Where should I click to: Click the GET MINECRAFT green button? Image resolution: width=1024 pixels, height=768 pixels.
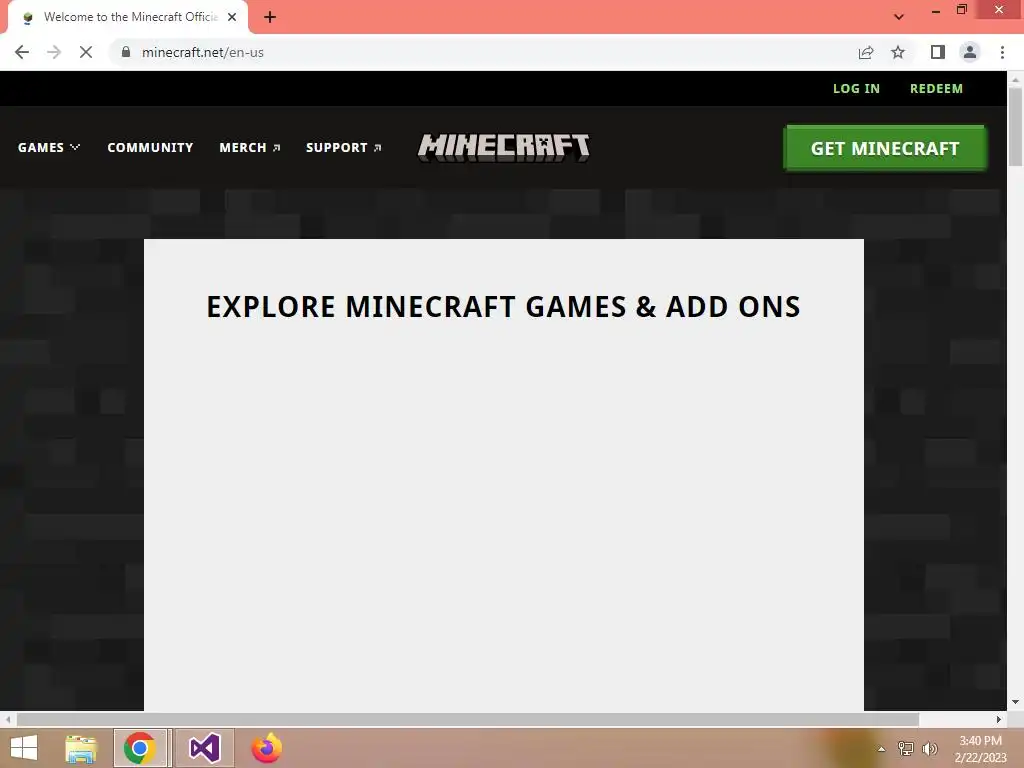click(885, 148)
